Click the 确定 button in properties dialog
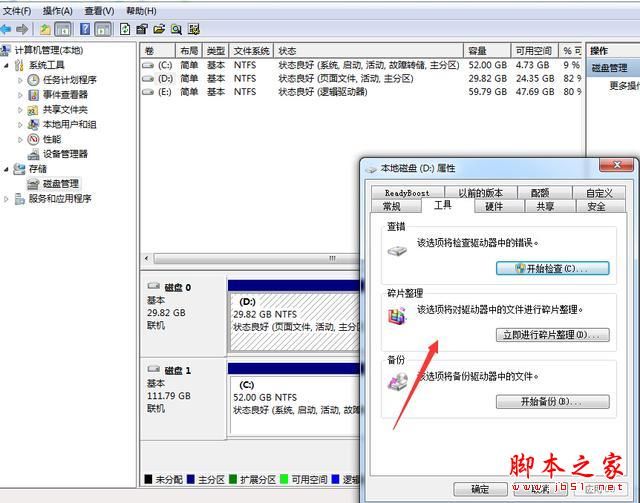The image size is (640, 503). click(x=480, y=489)
